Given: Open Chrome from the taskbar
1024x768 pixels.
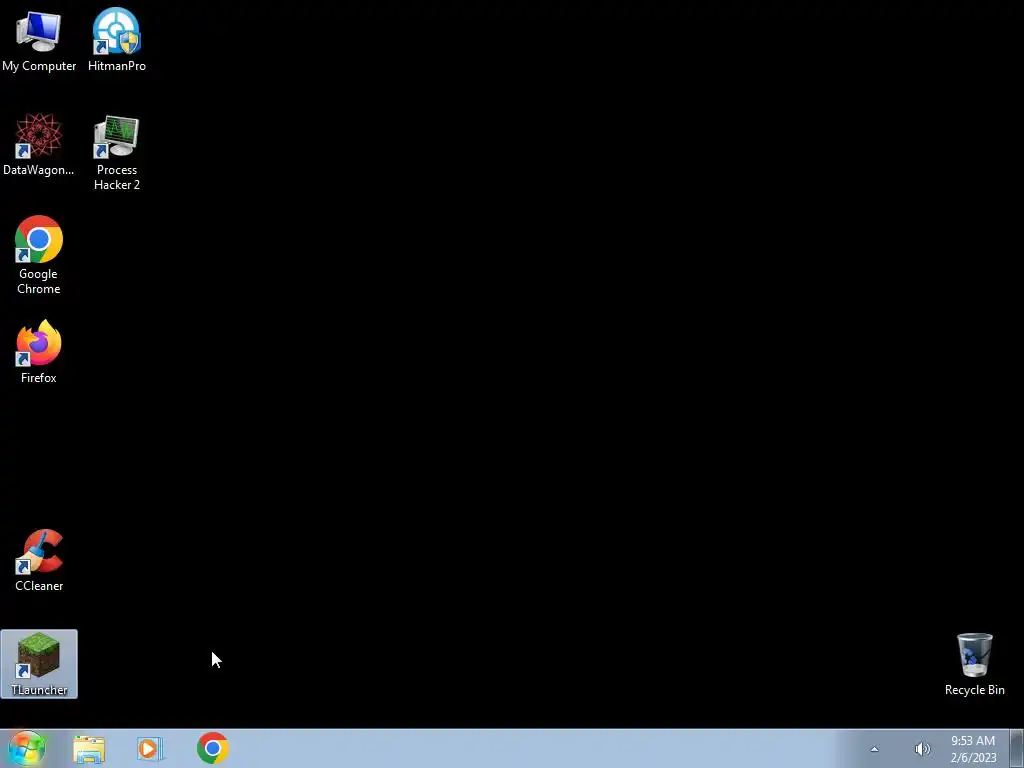Looking at the screenshot, I should [212, 748].
